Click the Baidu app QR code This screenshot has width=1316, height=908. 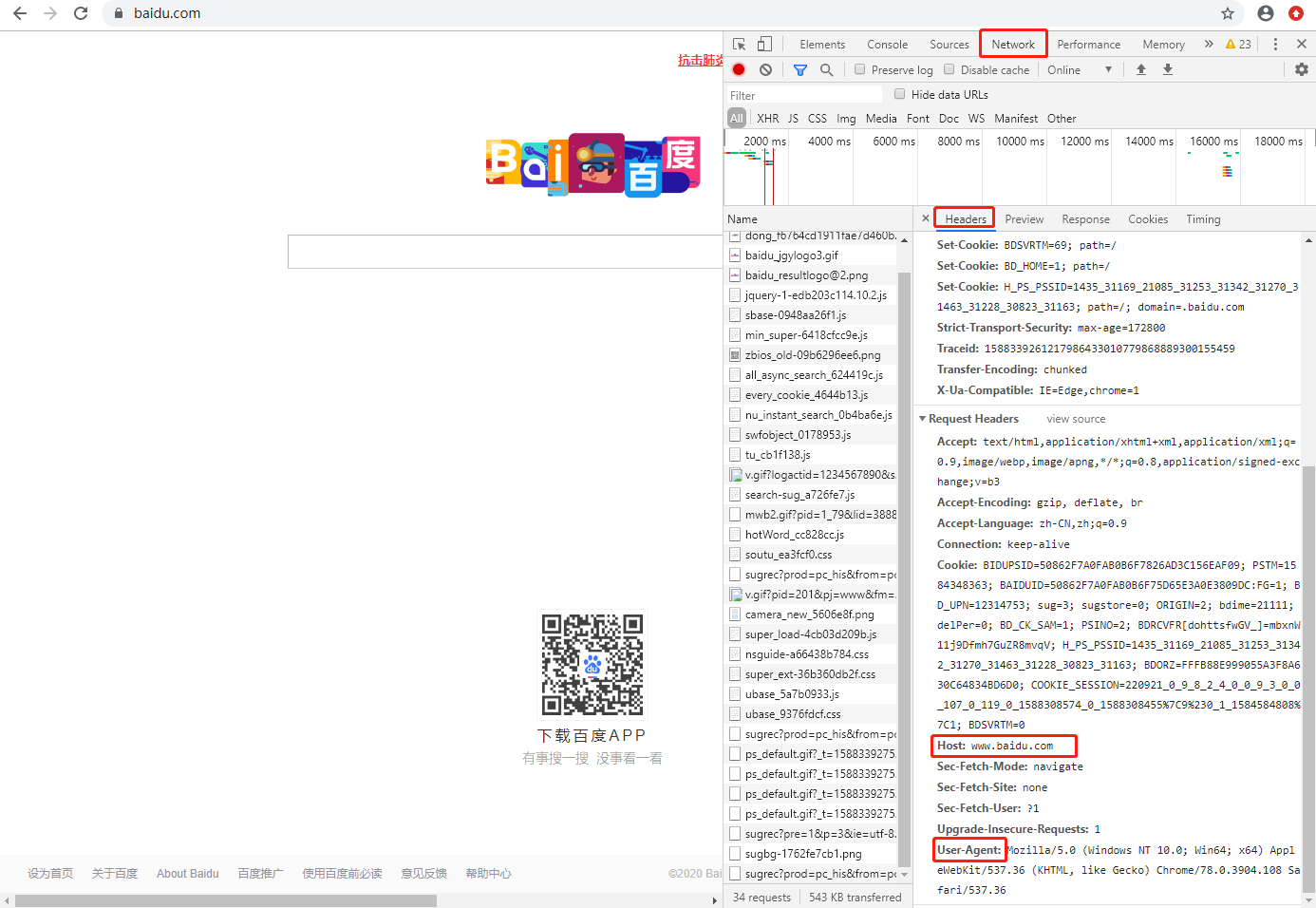tap(592, 664)
